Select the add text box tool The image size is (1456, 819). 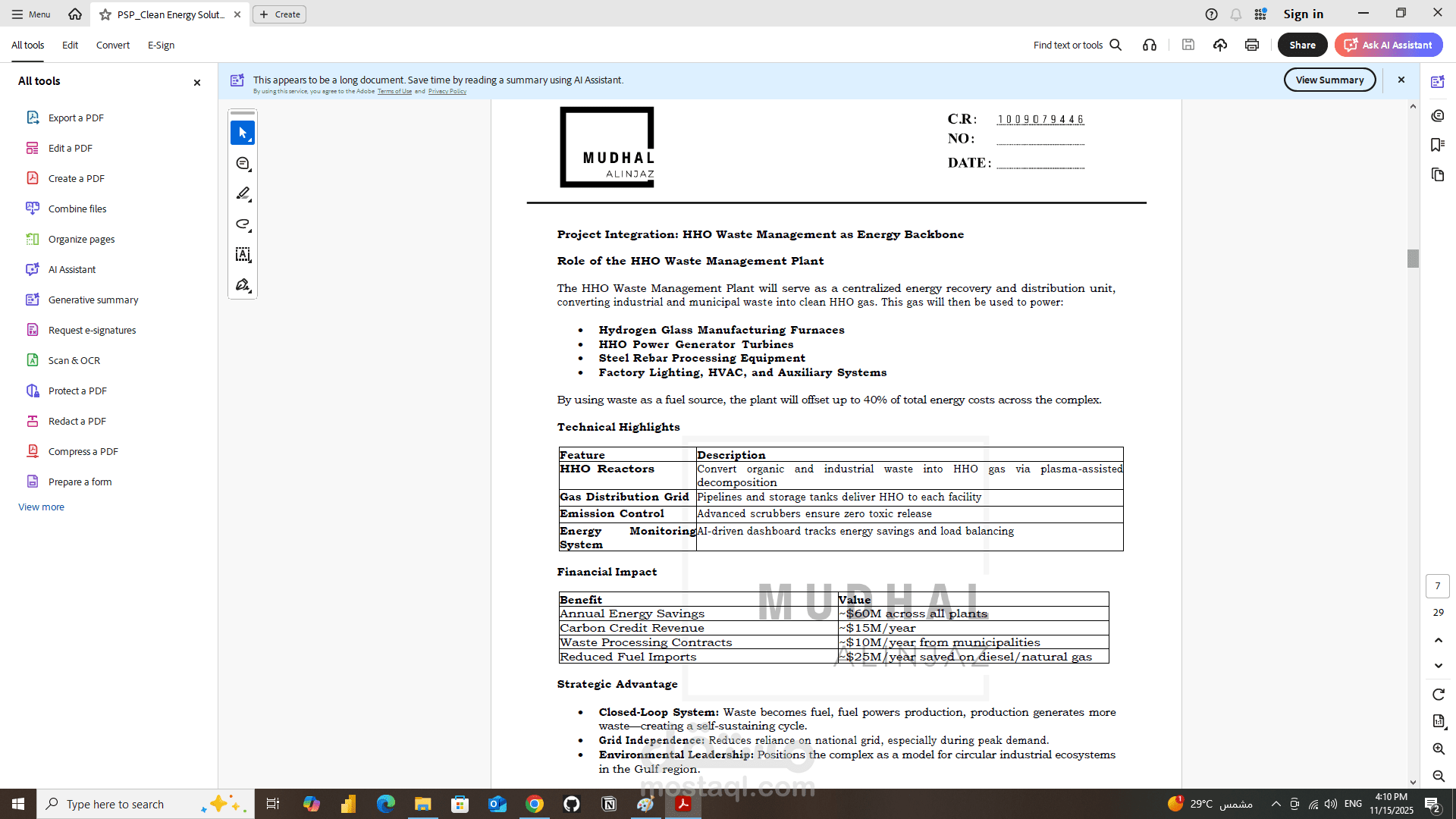tap(243, 255)
